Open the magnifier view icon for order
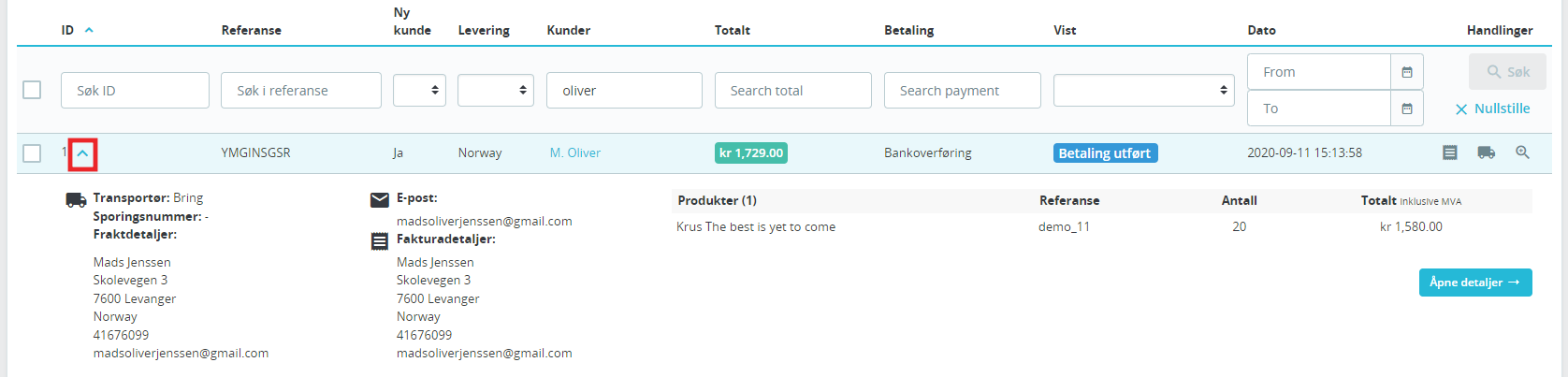Screen dimensions: 1568x377 tap(1522, 152)
